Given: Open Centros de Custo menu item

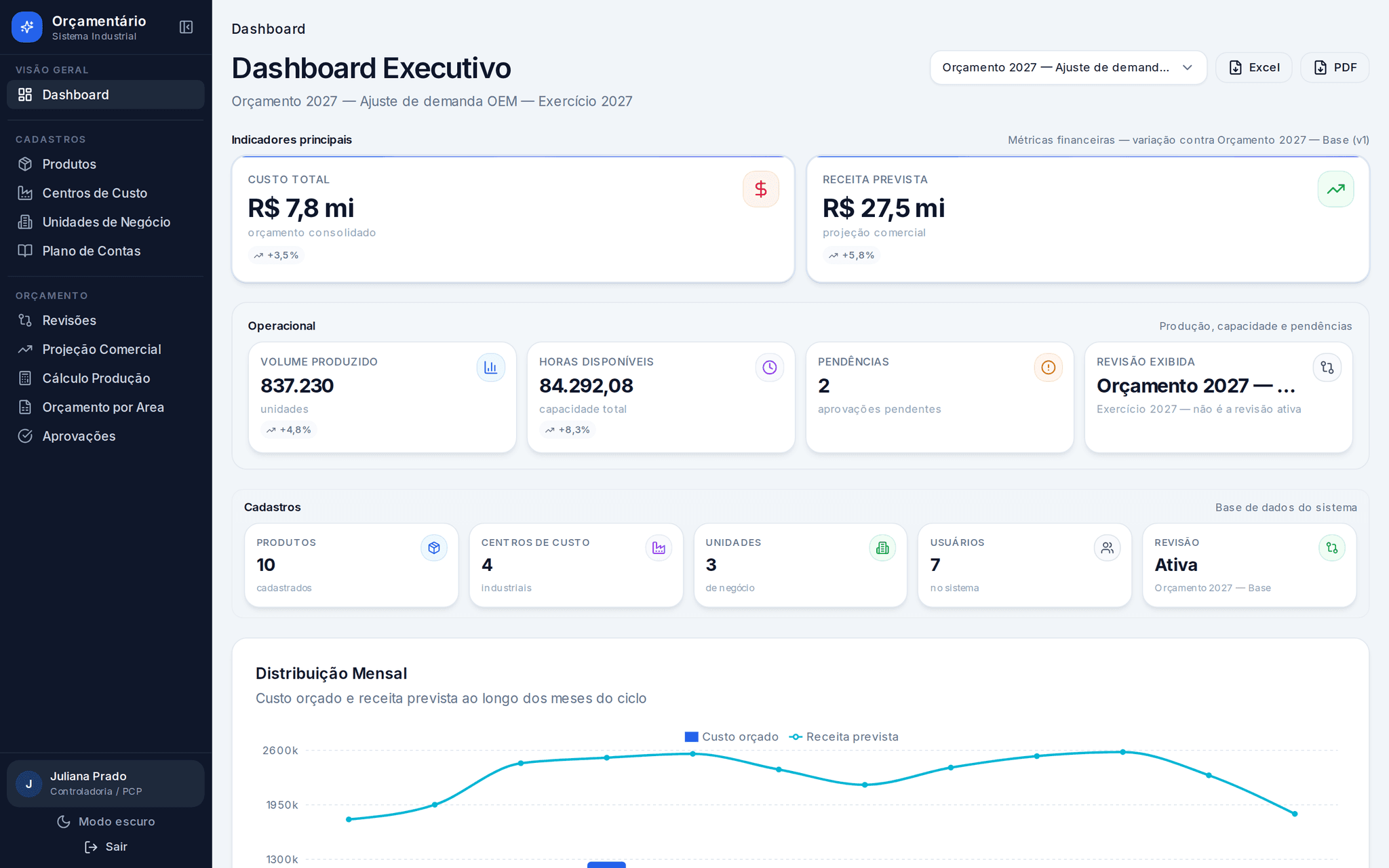Looking at the screenshot, I should coord(105,193).
